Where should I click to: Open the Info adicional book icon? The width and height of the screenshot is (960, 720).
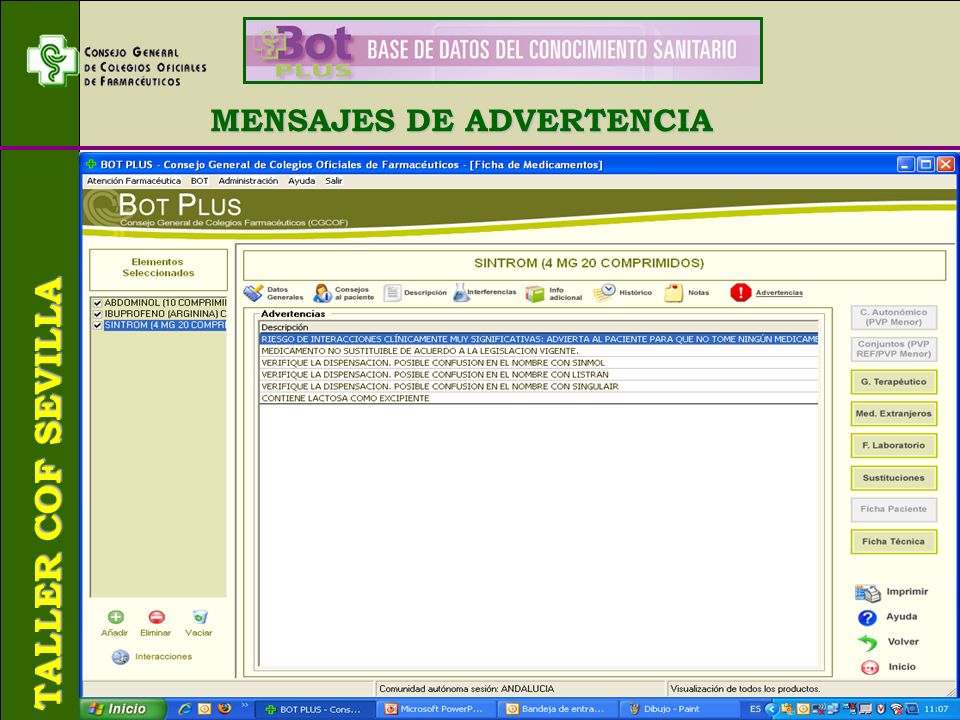pyautogui.click(x=534, y=294)
